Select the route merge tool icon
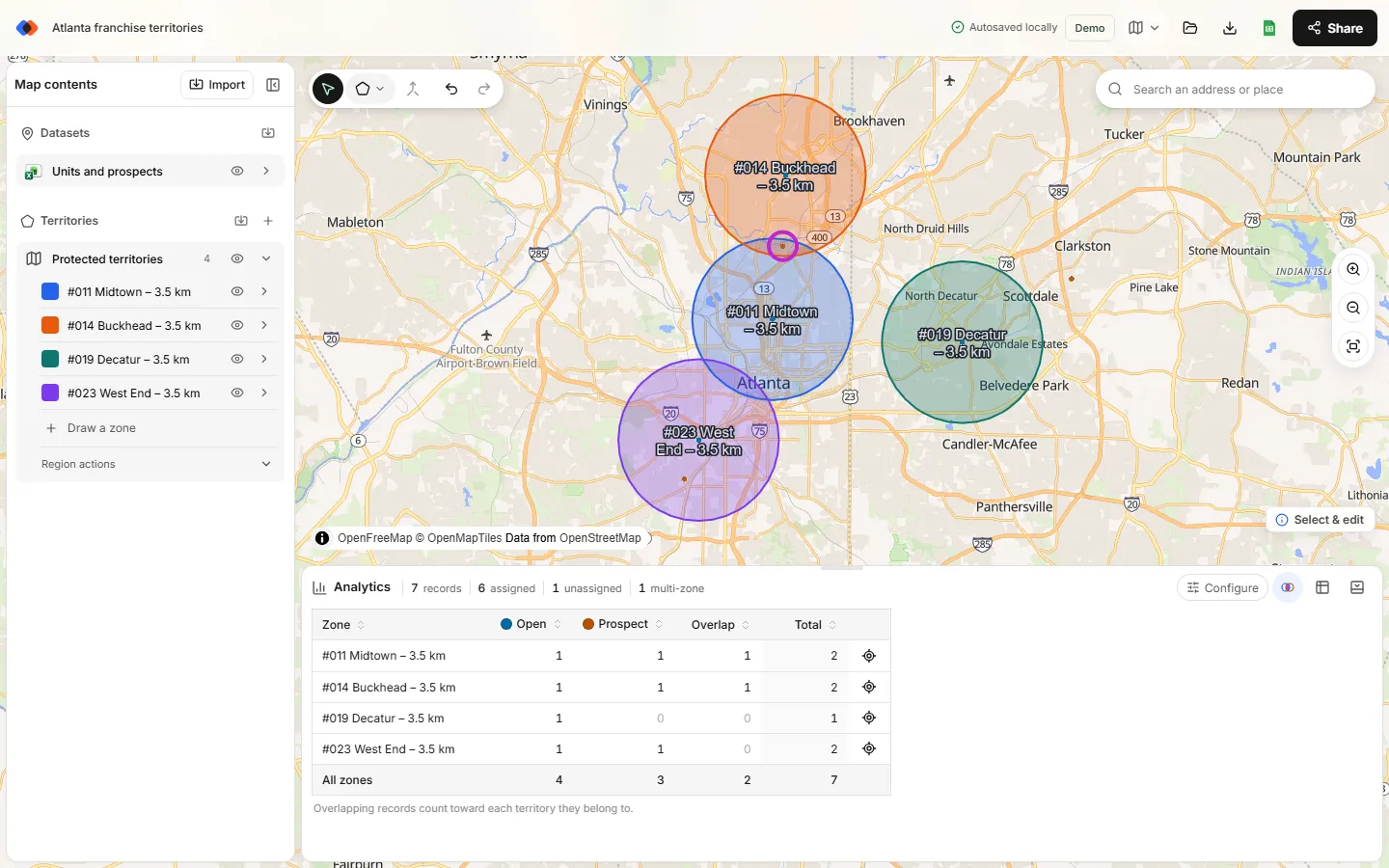This screenshot has width=1389, height=868. point(413,89)
